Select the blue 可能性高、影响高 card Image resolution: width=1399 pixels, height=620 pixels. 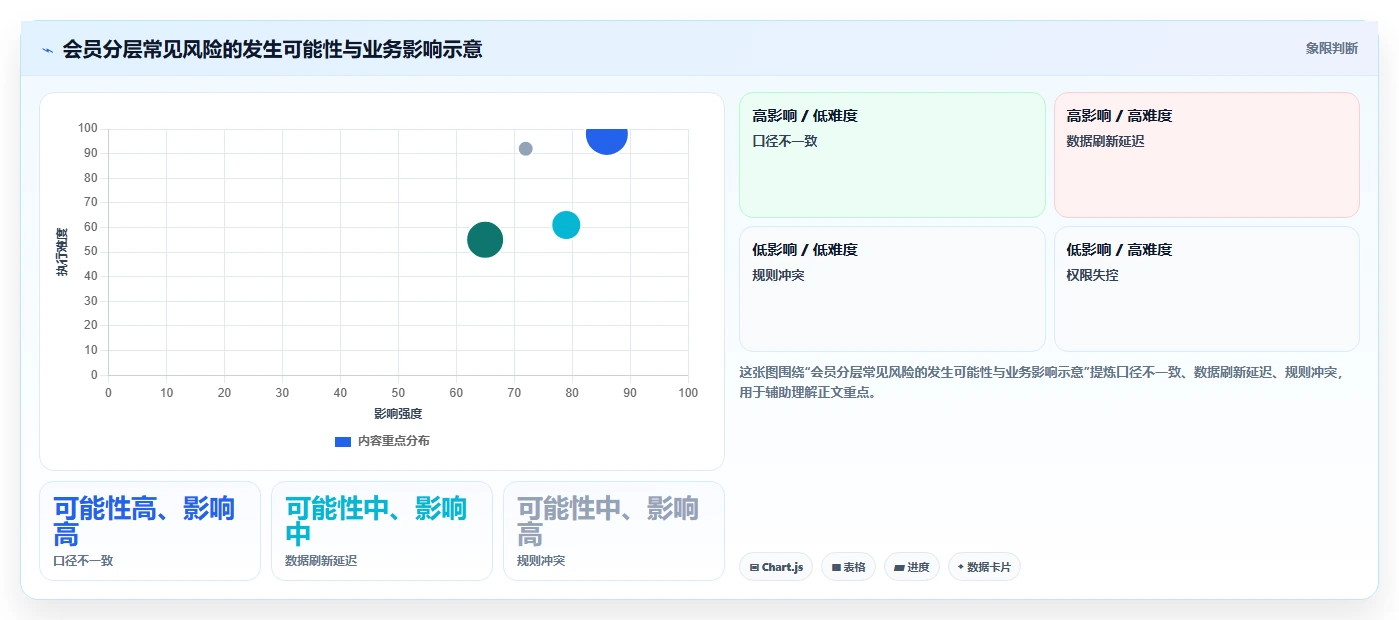pyautogui.click(x=150, y=531)
